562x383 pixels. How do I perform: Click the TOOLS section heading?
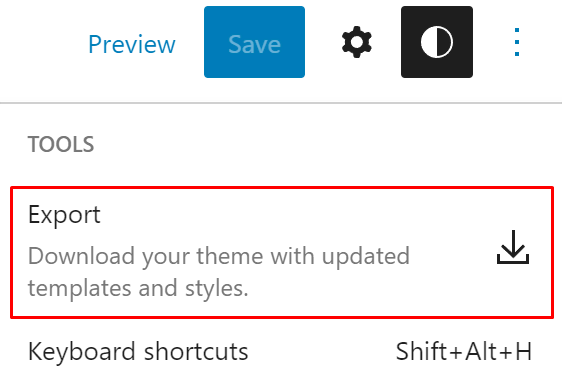[61, 144]
